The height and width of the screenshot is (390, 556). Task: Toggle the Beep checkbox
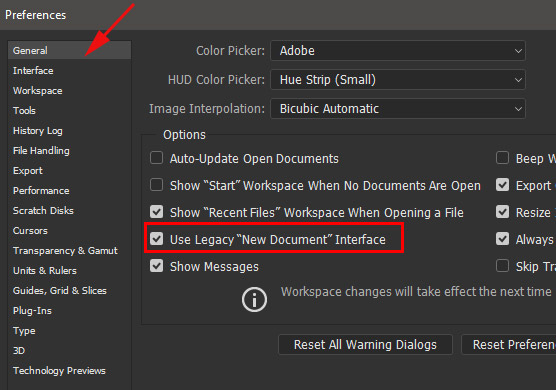coord(502,158)
